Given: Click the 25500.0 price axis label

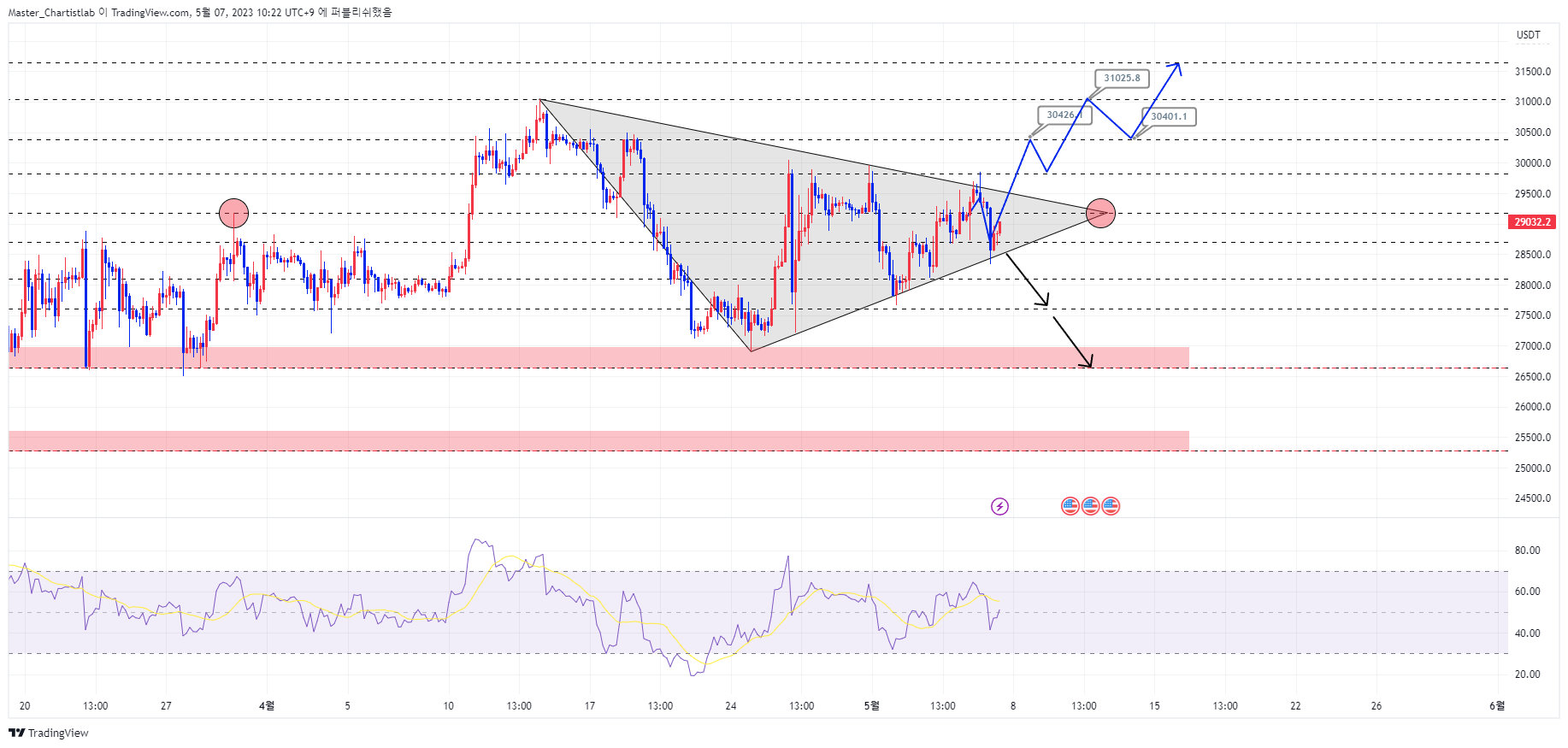Looking at the screenshot, I should click(x=1533, y=438).
